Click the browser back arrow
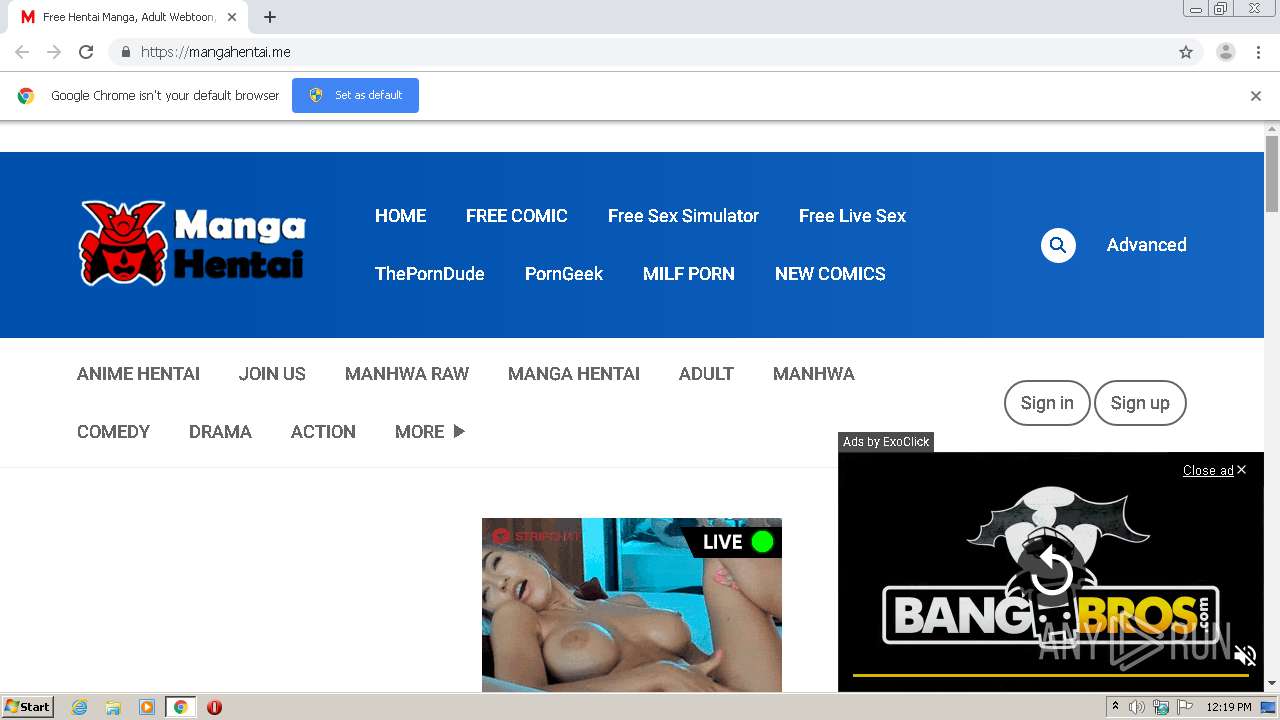The image size is (1280, 720). click(22, 52)
